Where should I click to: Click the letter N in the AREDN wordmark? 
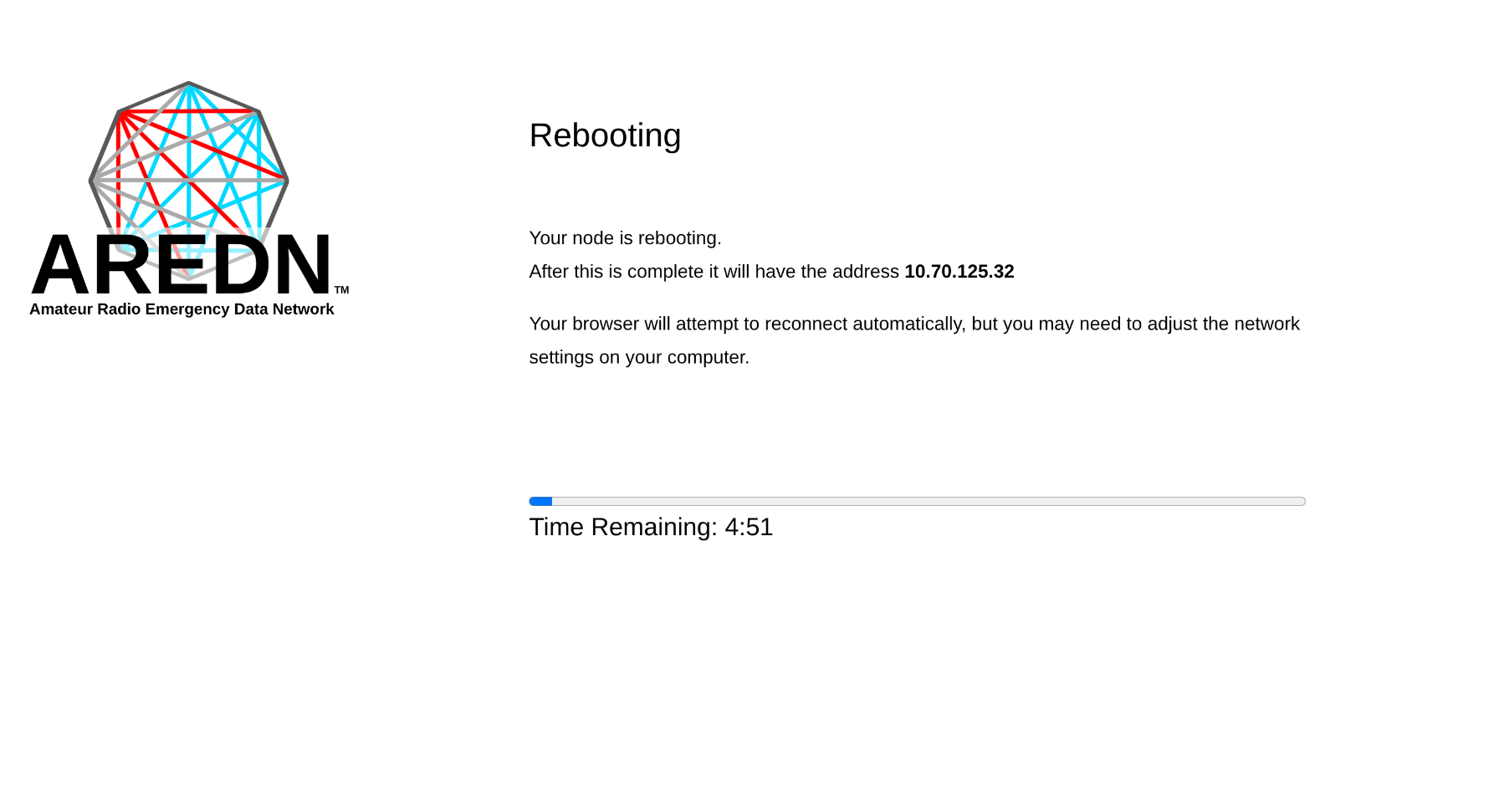pos(299,265)
